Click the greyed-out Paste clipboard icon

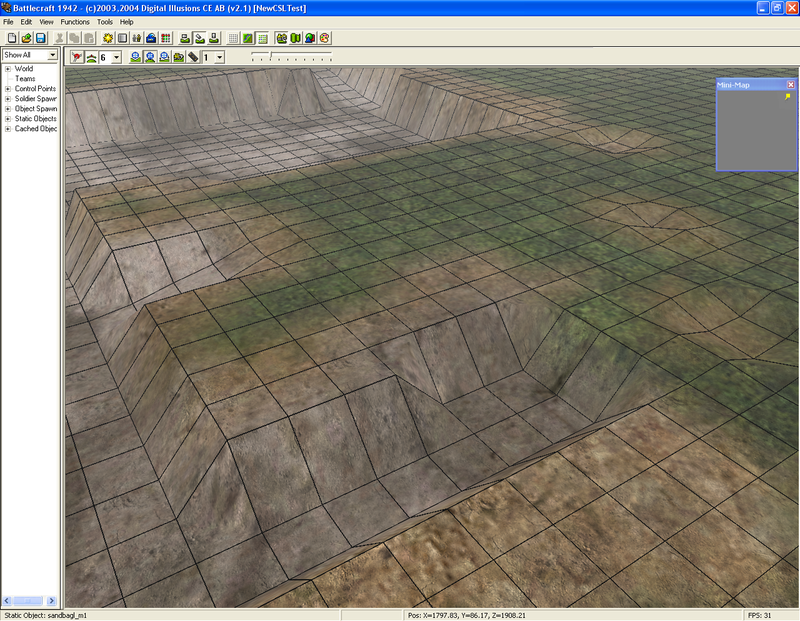click(x=88, y=38)
